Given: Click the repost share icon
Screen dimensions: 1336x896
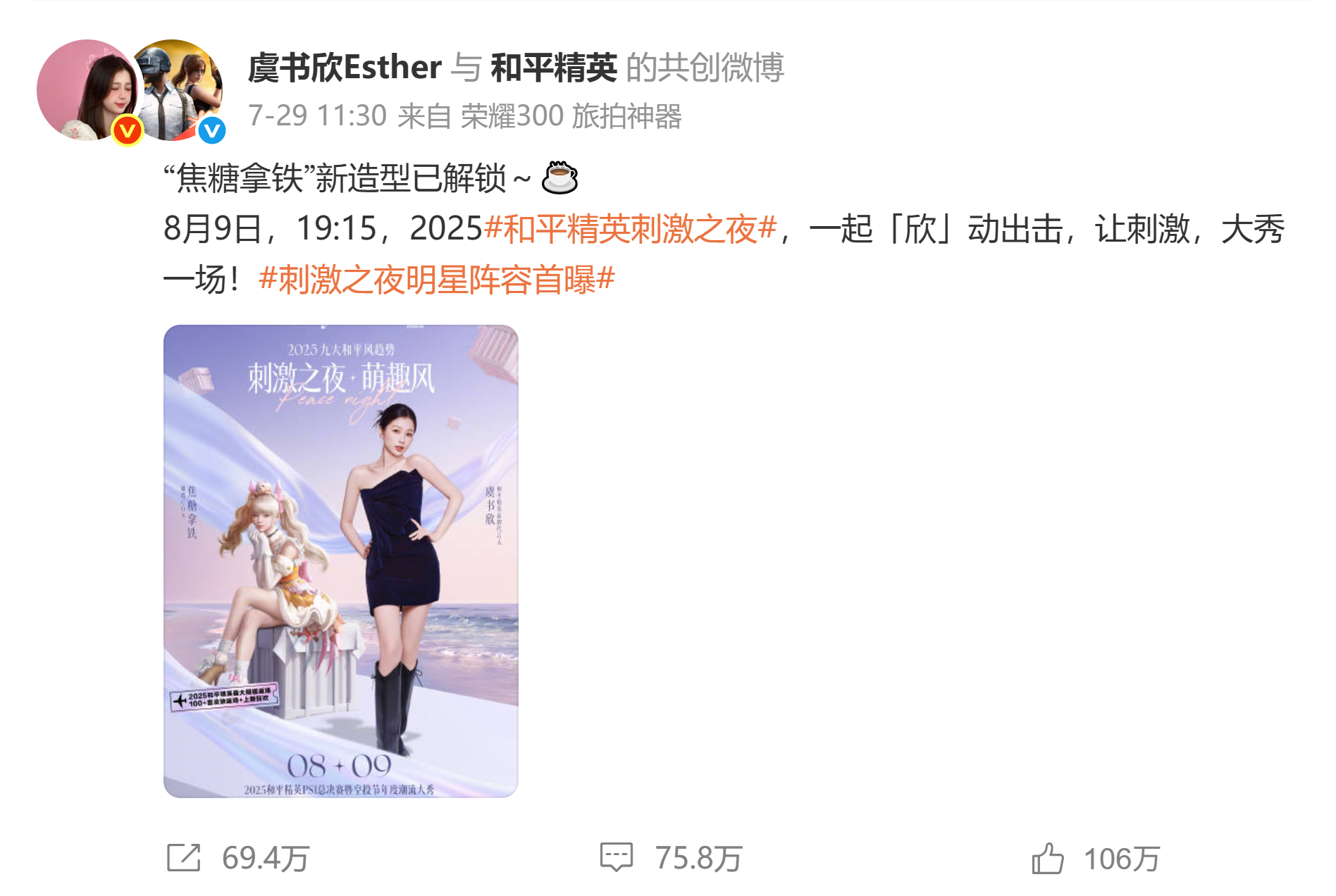Looking at the screenshot, I should (x=184, y=858).
